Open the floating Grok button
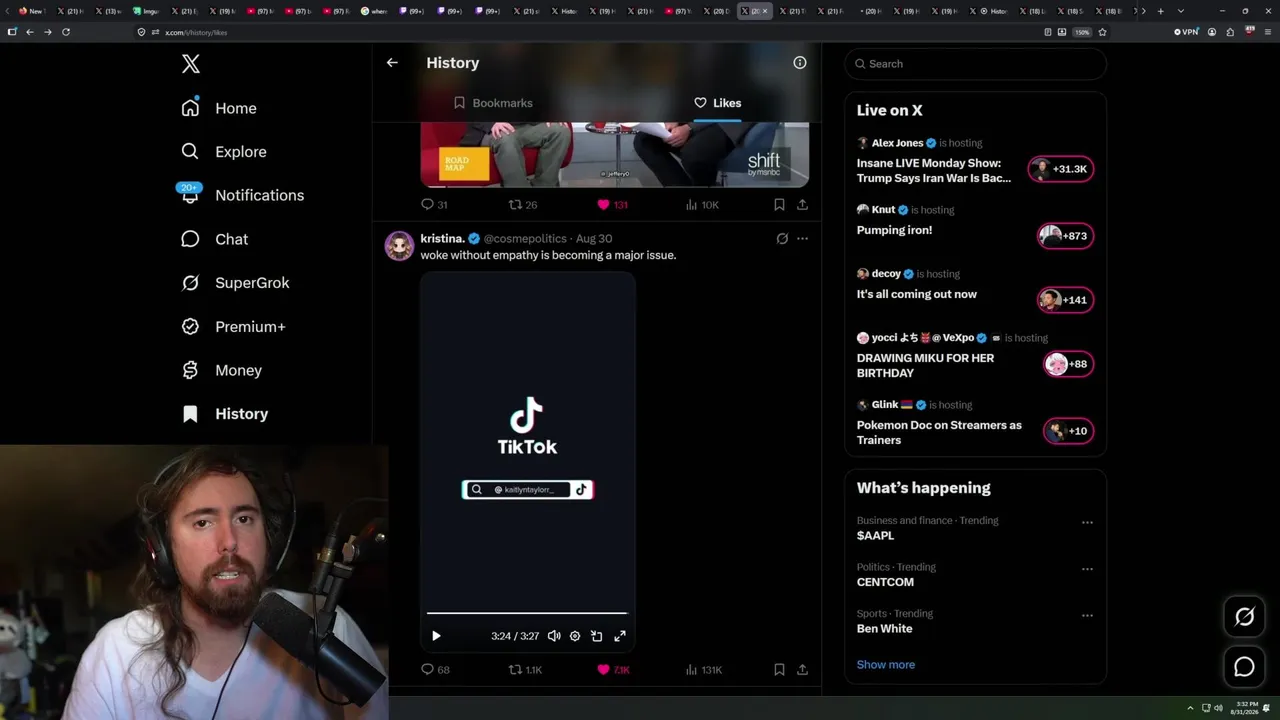Viewport: 1280px width, 720px height. (1244, 617)
